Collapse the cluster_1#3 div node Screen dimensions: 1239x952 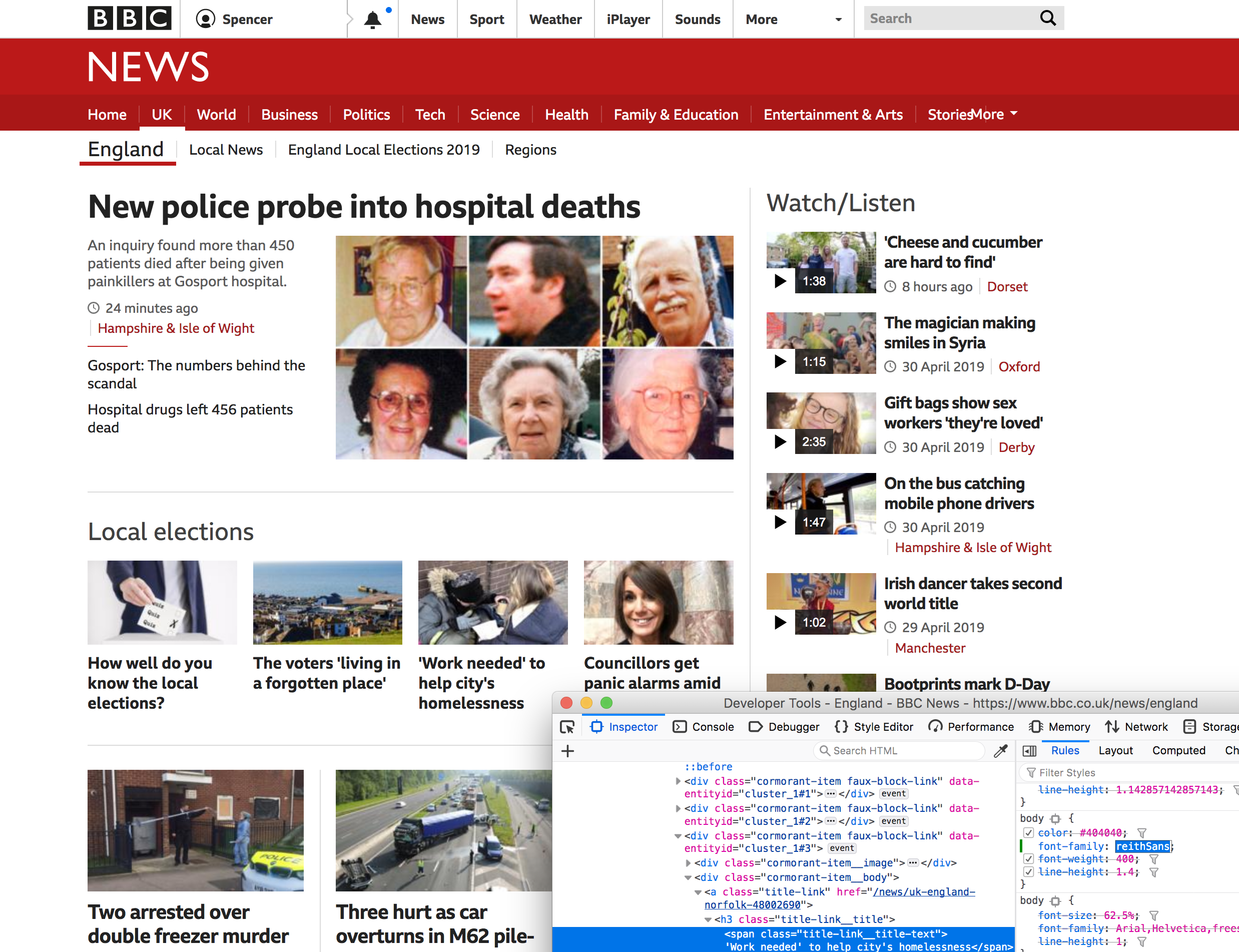(x=678, y=836)
